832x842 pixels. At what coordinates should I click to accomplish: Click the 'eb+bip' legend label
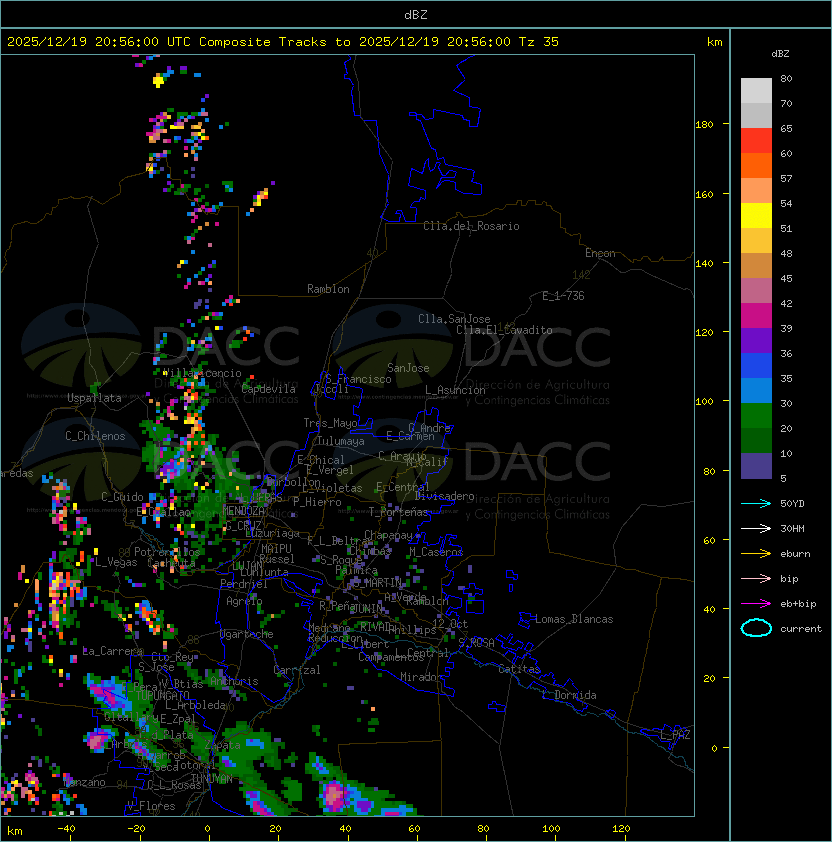pyautogui.click(x=798, y=604)
